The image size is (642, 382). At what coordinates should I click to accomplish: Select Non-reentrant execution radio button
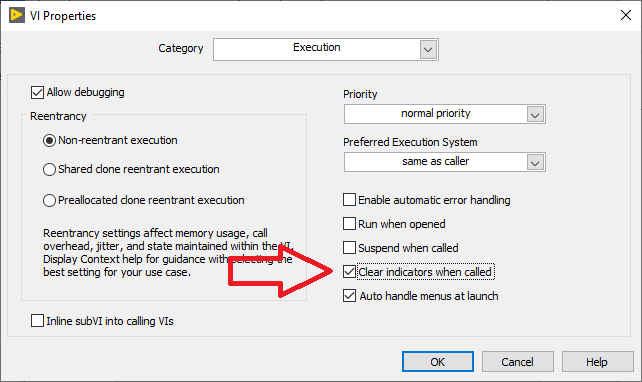point(50,141)
